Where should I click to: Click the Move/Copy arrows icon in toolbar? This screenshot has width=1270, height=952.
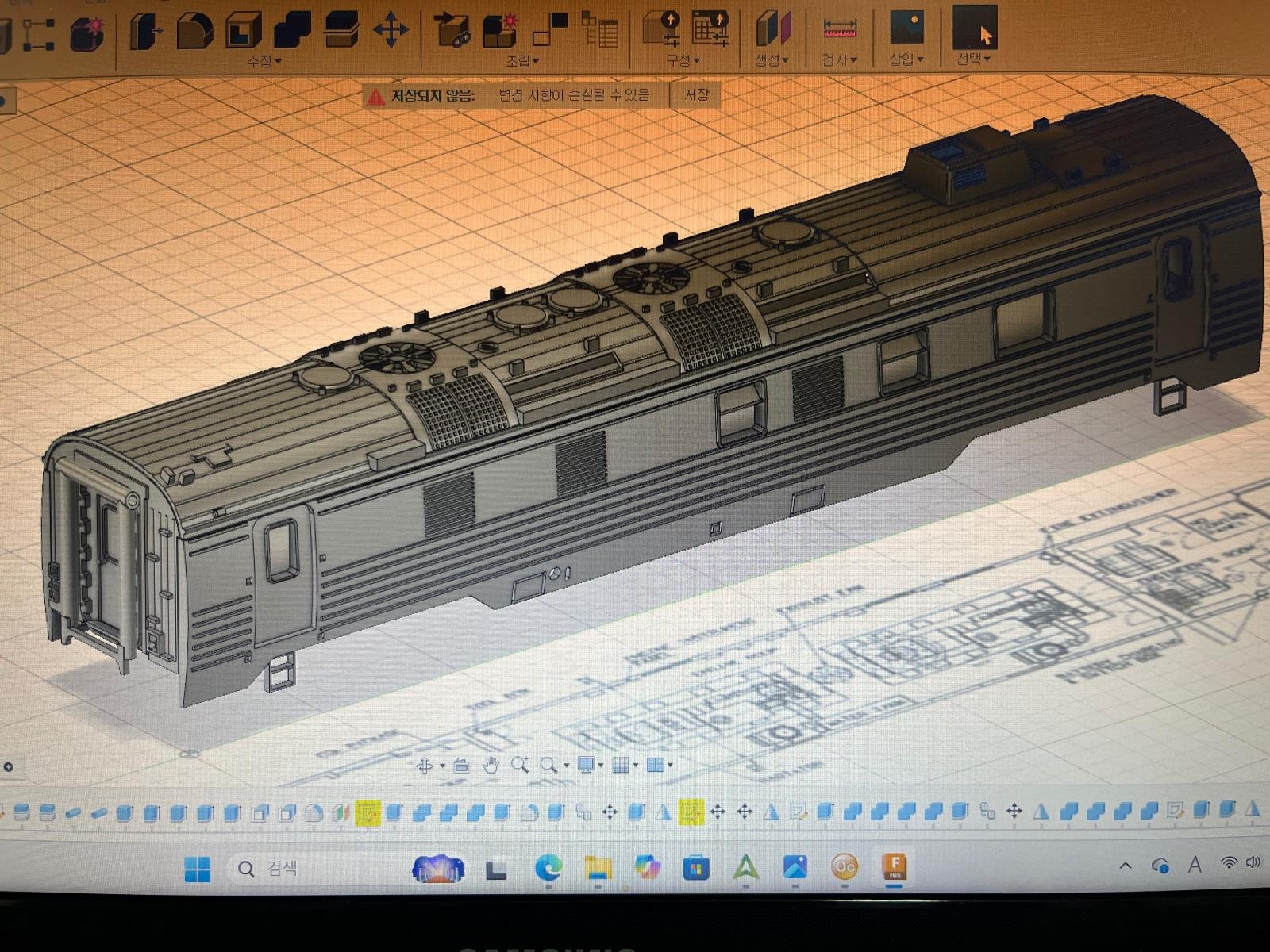coord(391,32)
